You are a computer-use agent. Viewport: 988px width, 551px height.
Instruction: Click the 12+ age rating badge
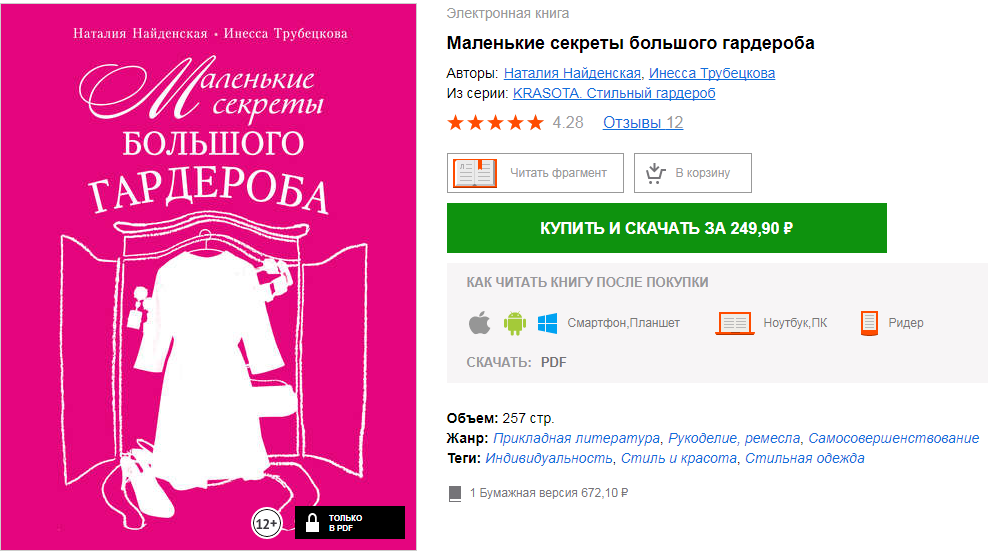tap(267, 523)
